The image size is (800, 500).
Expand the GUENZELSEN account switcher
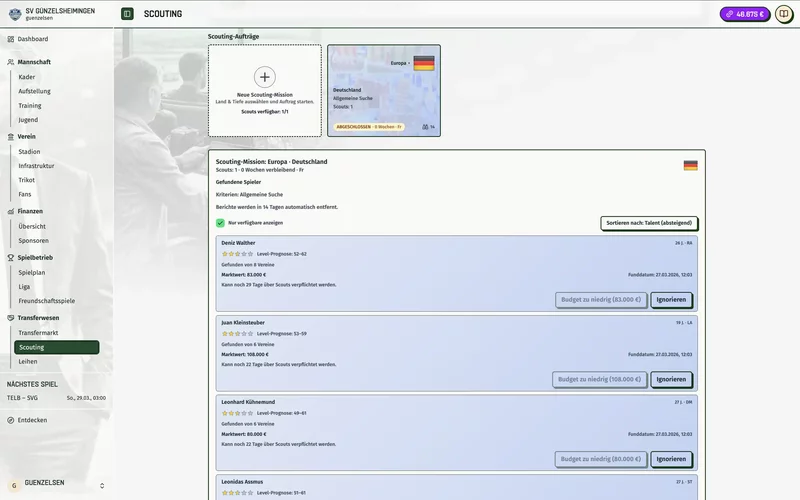point(101,485)
